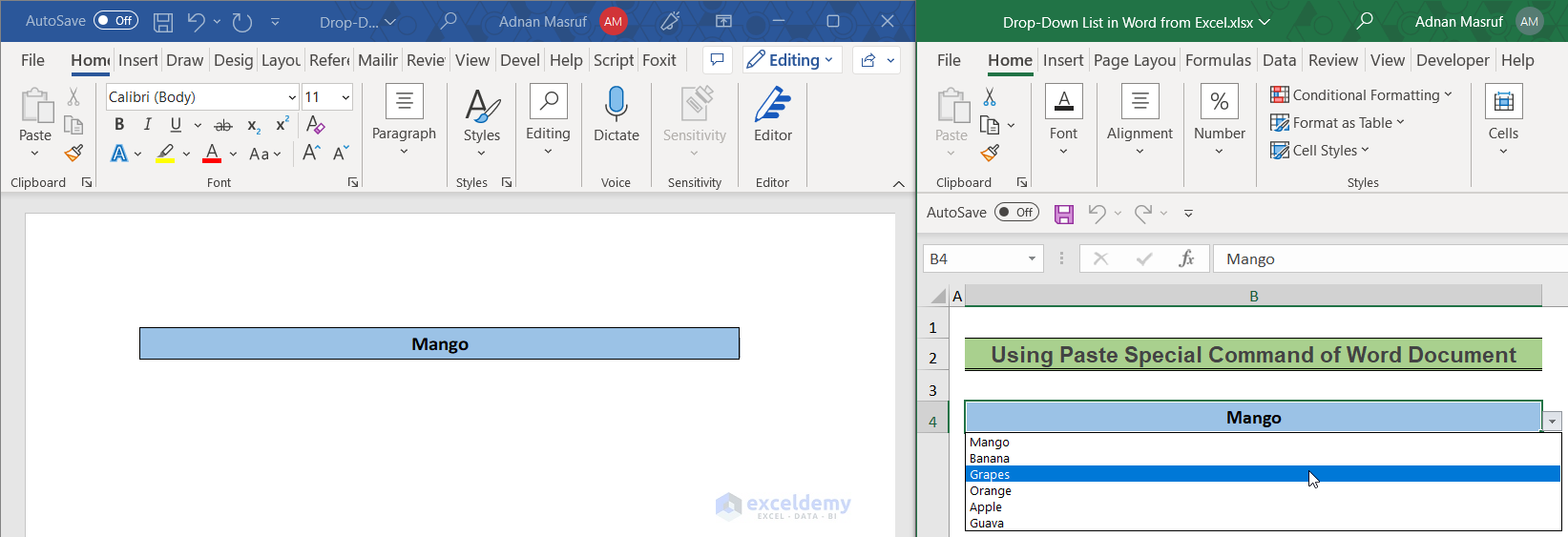Select Format Painter in Word
The image size is (1568, 537).
pyautogui.click(x=73, y=153)
